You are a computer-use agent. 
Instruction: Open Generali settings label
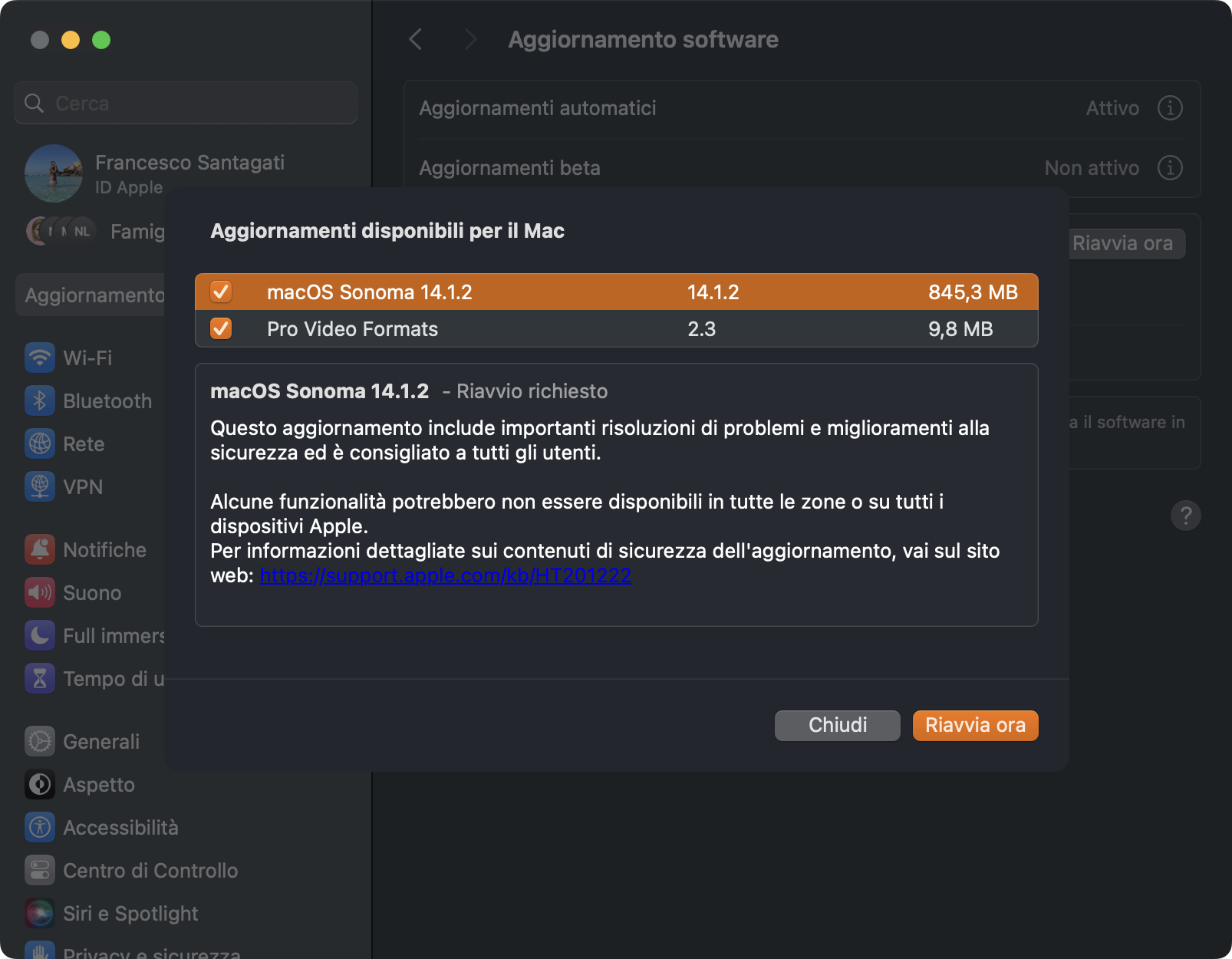[101, 742]
